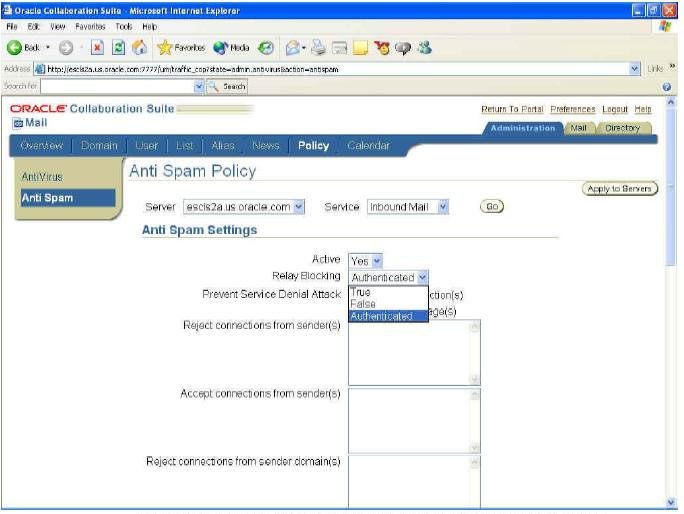Open the Overview navigation tab
Viewport: 684px width, 514px height.
pos(41,146)
